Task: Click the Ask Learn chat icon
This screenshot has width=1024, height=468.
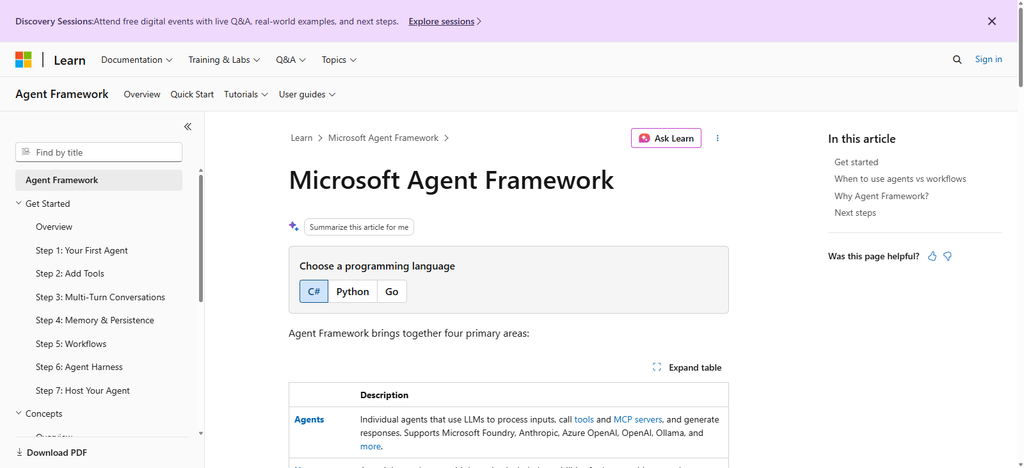Action: (x=644, y=138)
